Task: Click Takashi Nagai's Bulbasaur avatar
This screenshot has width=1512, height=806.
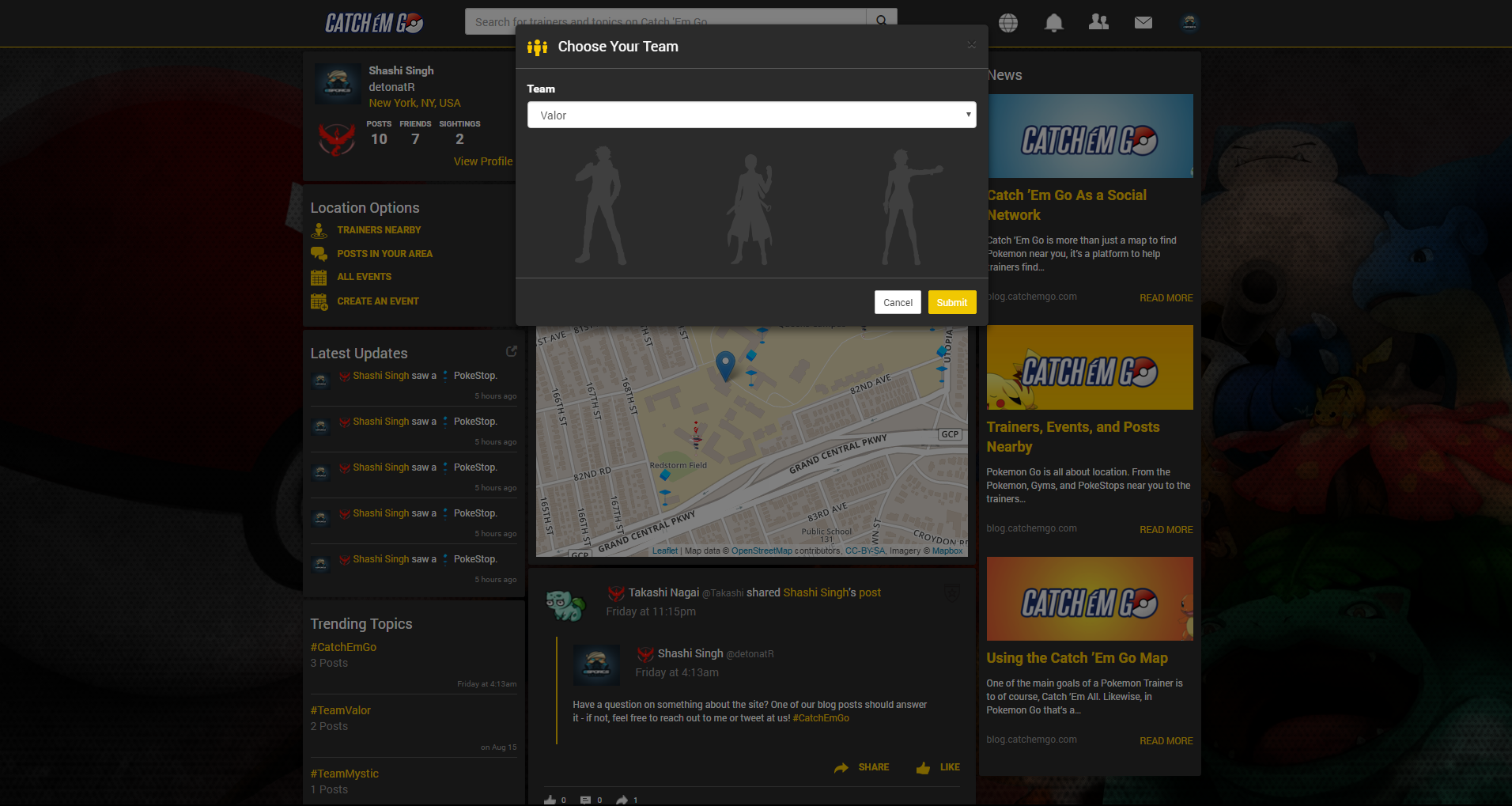Action: [566, 604]
